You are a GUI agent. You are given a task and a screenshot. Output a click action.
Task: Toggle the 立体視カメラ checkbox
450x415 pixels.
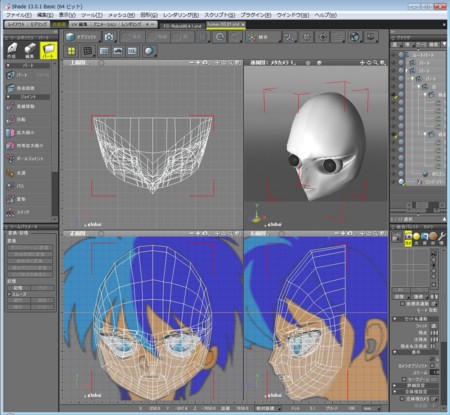click(402, 399)
